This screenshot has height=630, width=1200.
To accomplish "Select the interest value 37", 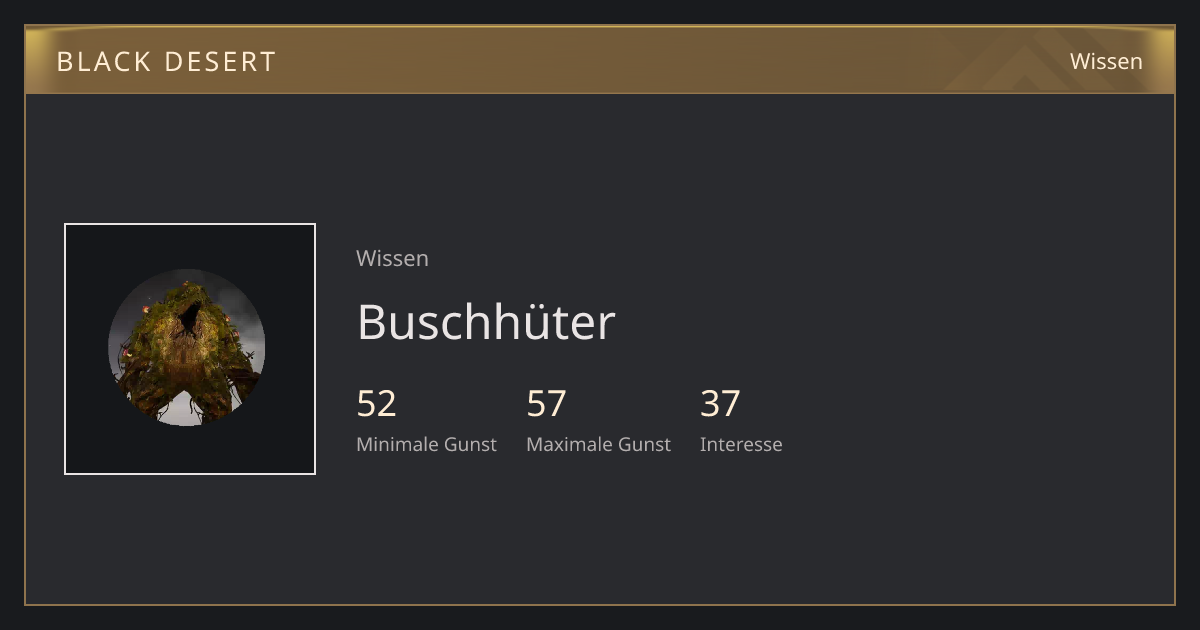I will click(720, 404).
